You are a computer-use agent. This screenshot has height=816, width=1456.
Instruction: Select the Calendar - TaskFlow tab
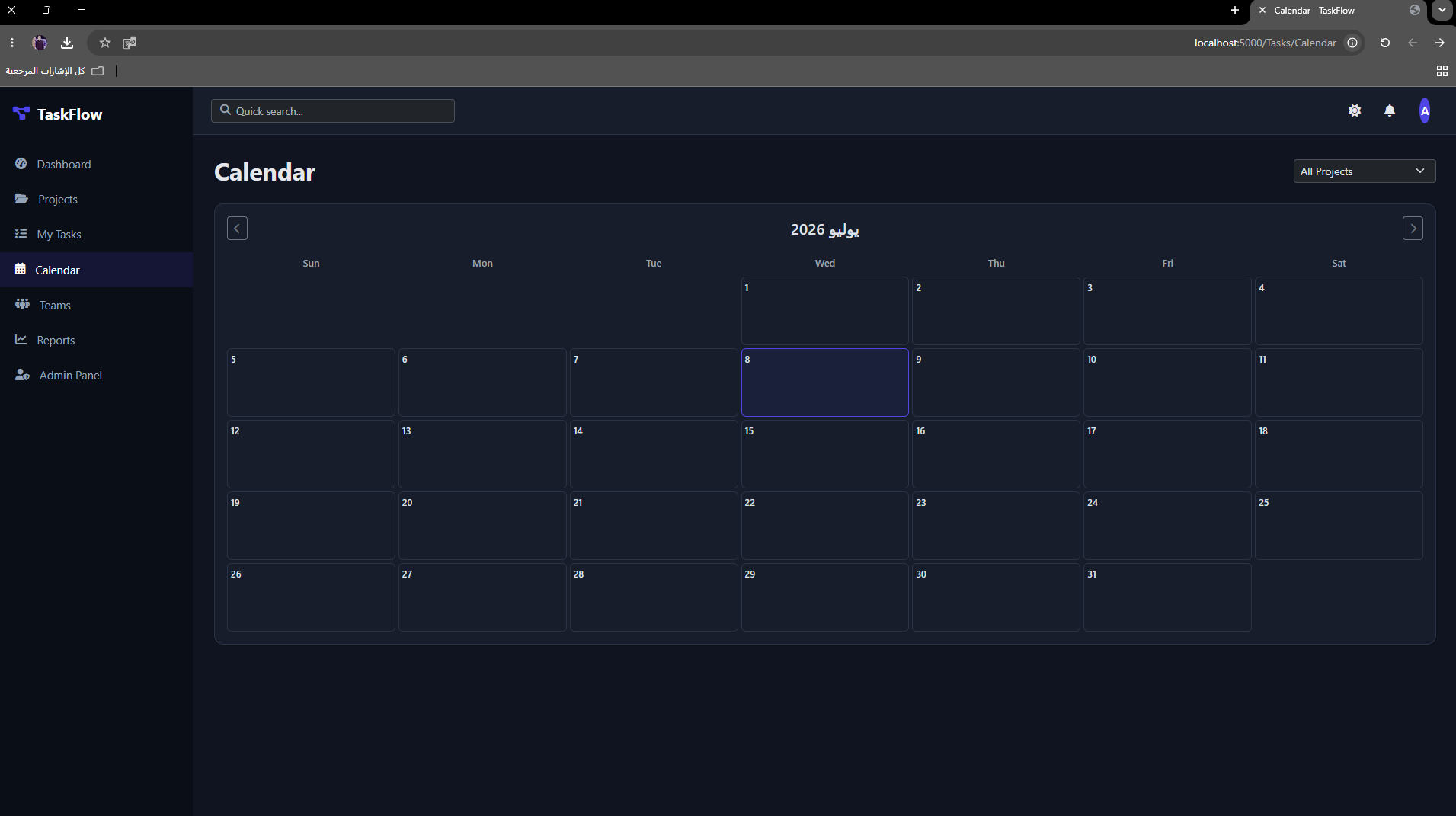click(x=1339, y=11)
